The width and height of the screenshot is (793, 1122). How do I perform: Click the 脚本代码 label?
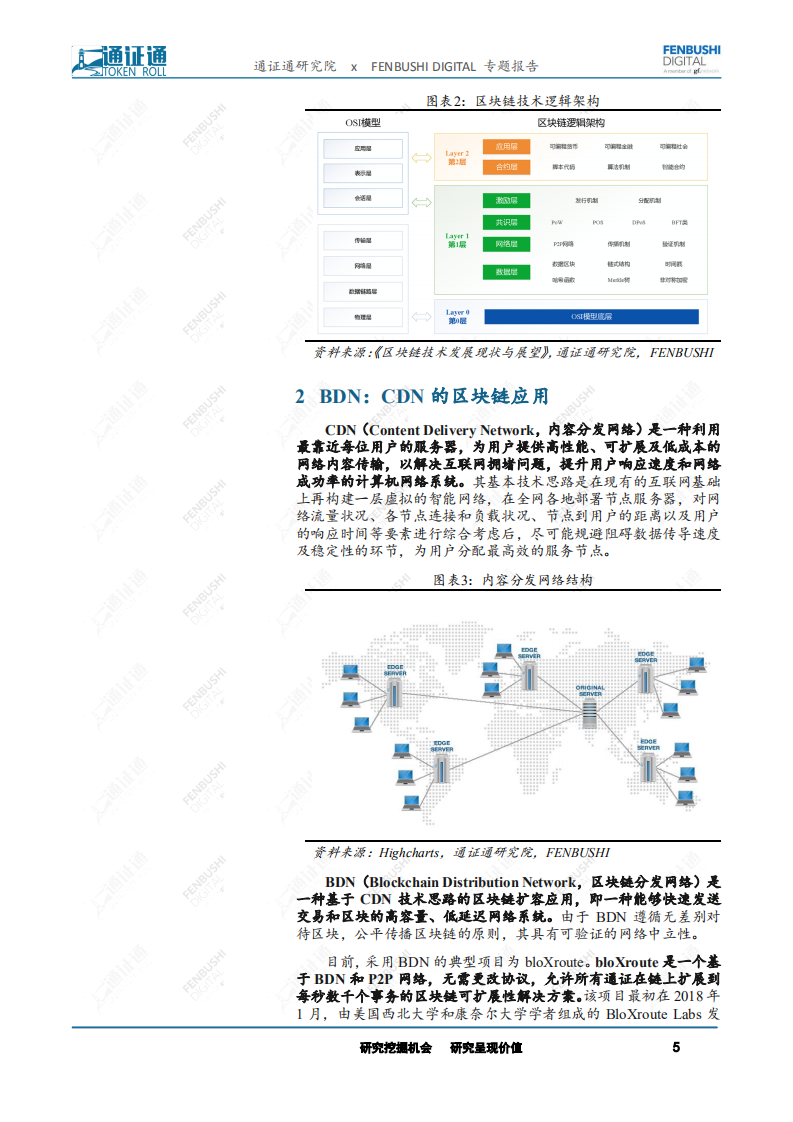pyautogui.click(x=563, y=167)
